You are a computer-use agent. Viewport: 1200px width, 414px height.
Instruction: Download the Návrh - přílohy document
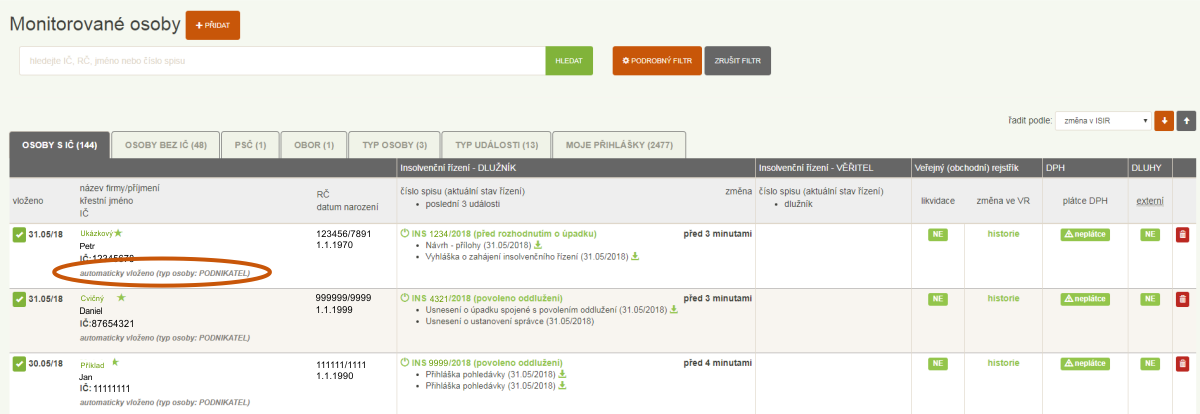[537, 245]
